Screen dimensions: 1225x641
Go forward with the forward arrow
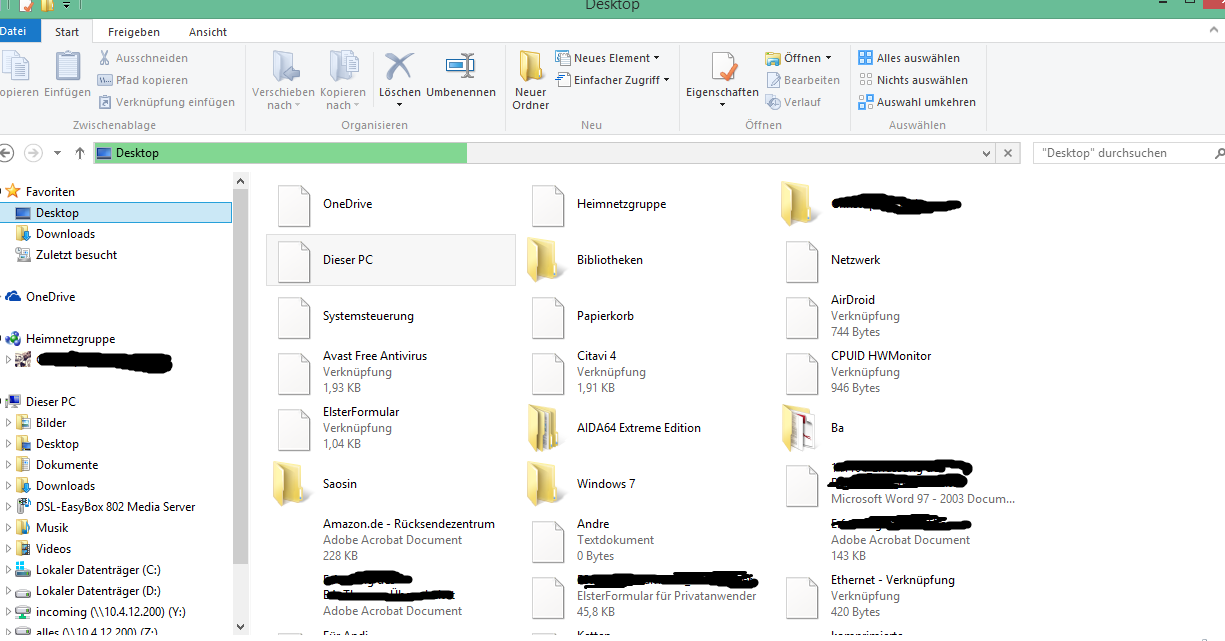(x=33, y=153)
